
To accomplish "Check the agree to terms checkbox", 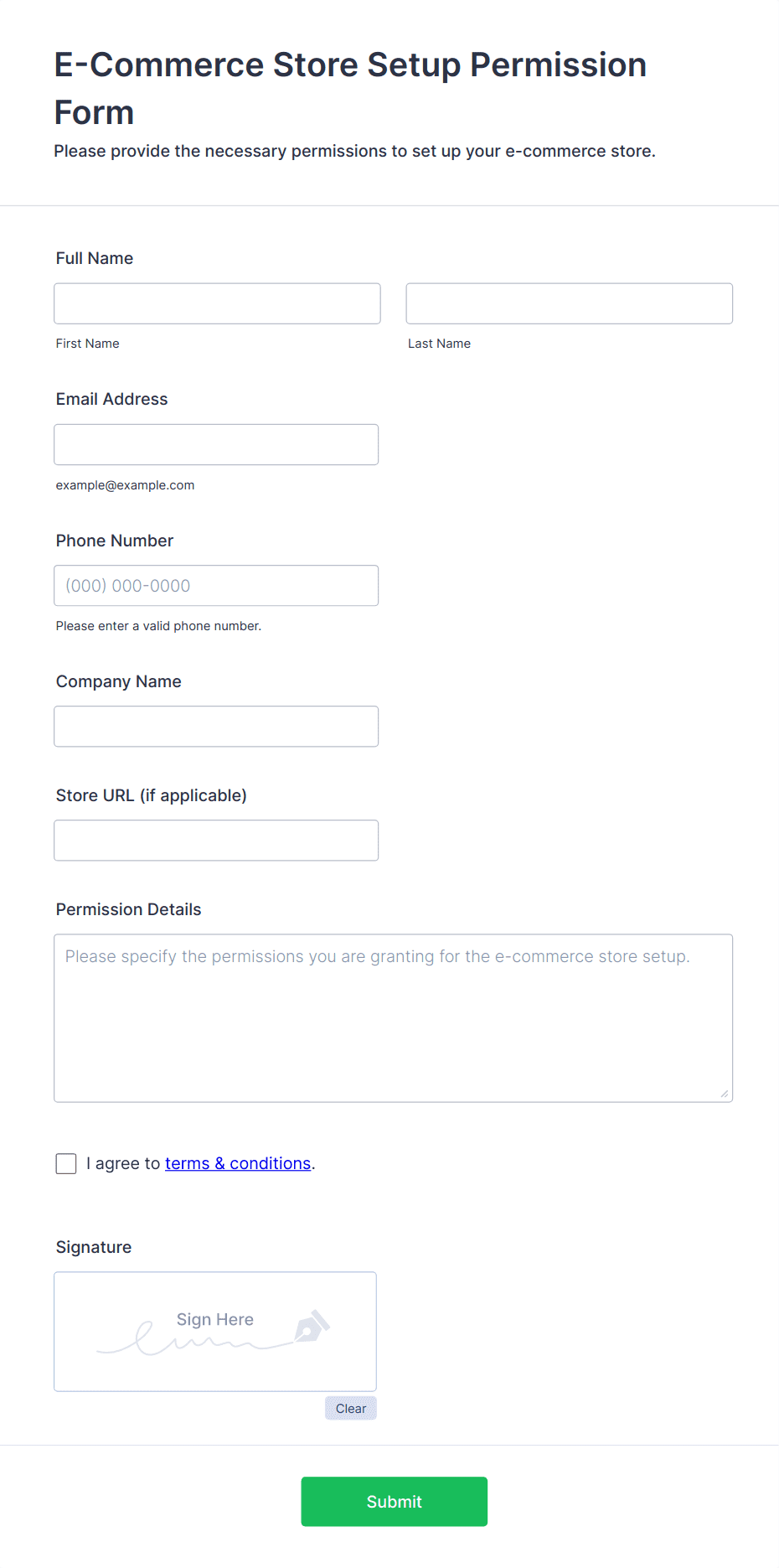I will 66,1163.
